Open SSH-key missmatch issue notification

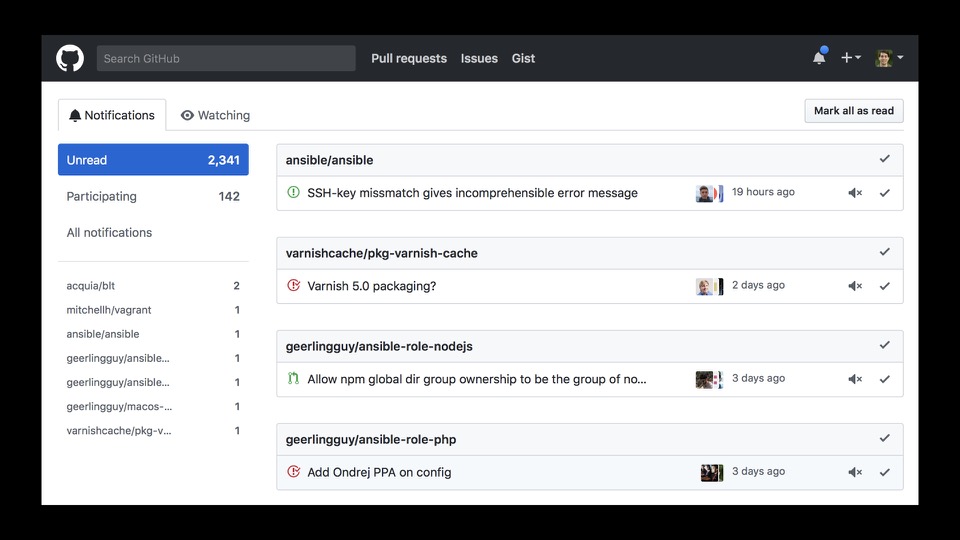[472, 193]
